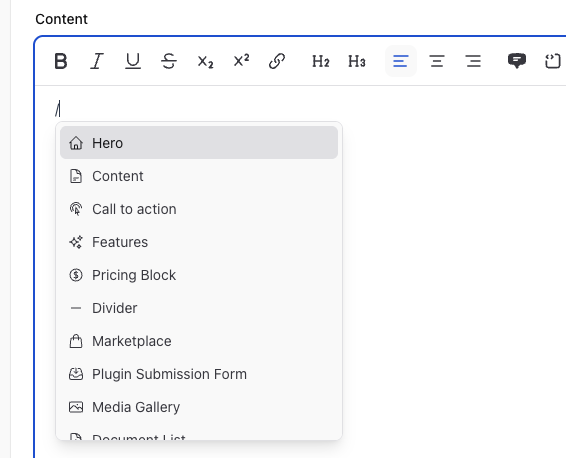The height and width of the screenshot is (458, 566).
Task: Set paragraph to Heading 3
Action: pyautogui.click(x=357, y=61)
